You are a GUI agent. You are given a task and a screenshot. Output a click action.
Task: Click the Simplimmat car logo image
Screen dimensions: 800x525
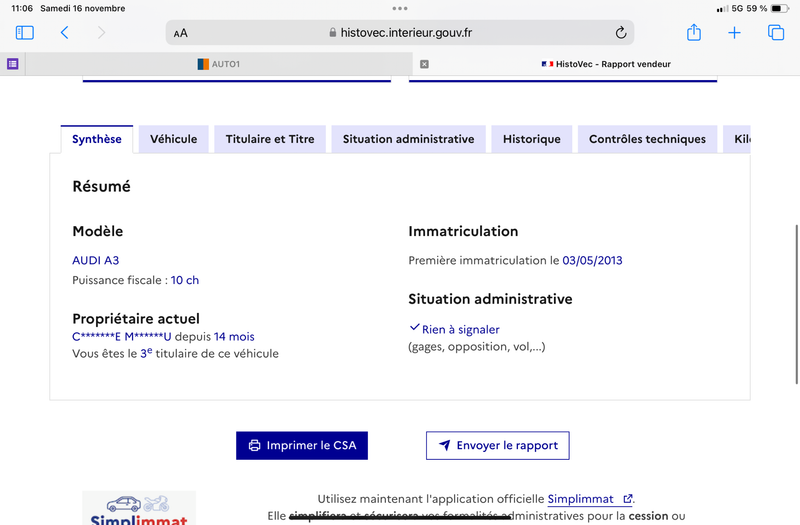139,508
